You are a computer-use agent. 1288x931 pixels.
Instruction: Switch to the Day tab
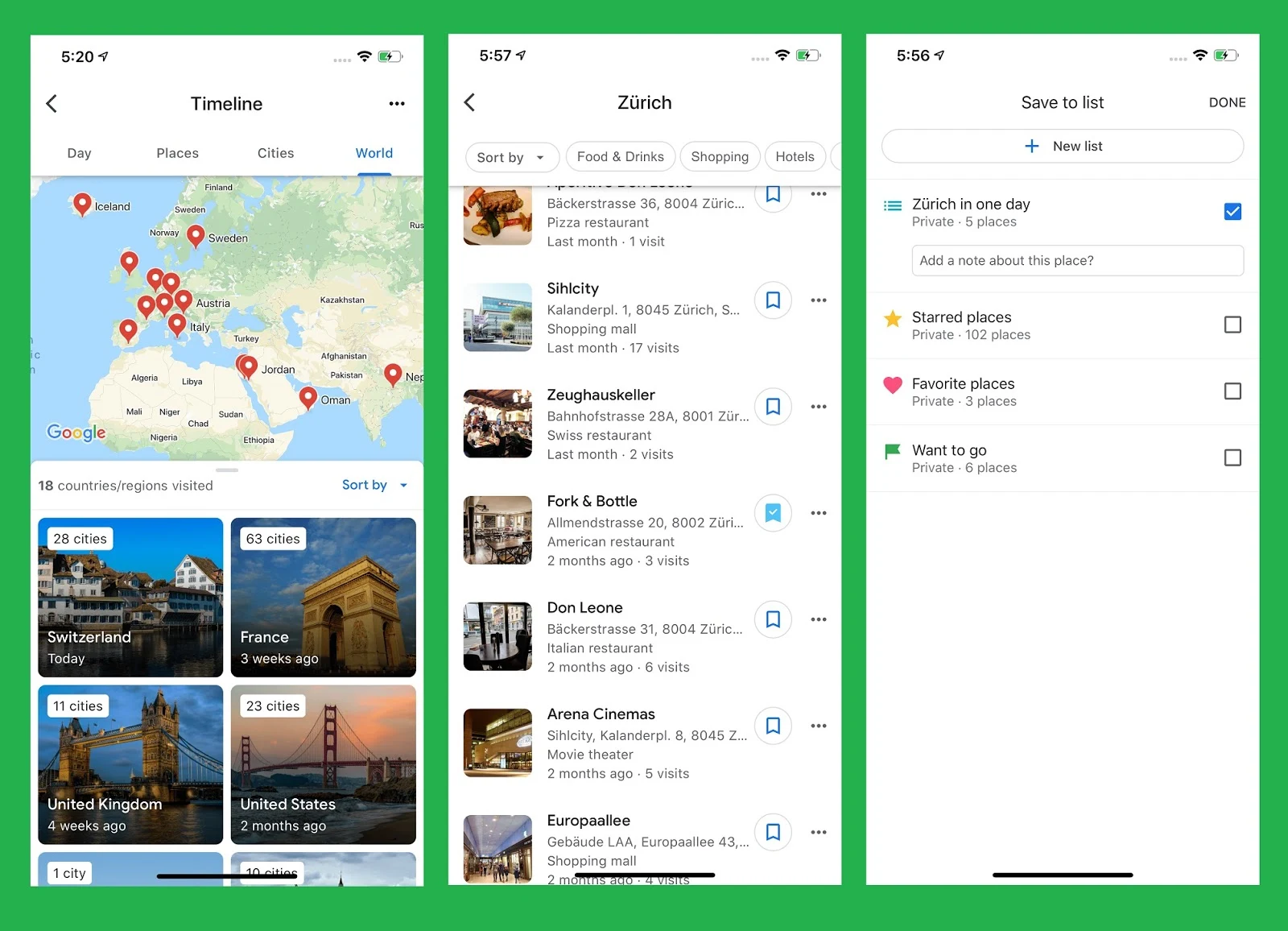coord(79,153)
